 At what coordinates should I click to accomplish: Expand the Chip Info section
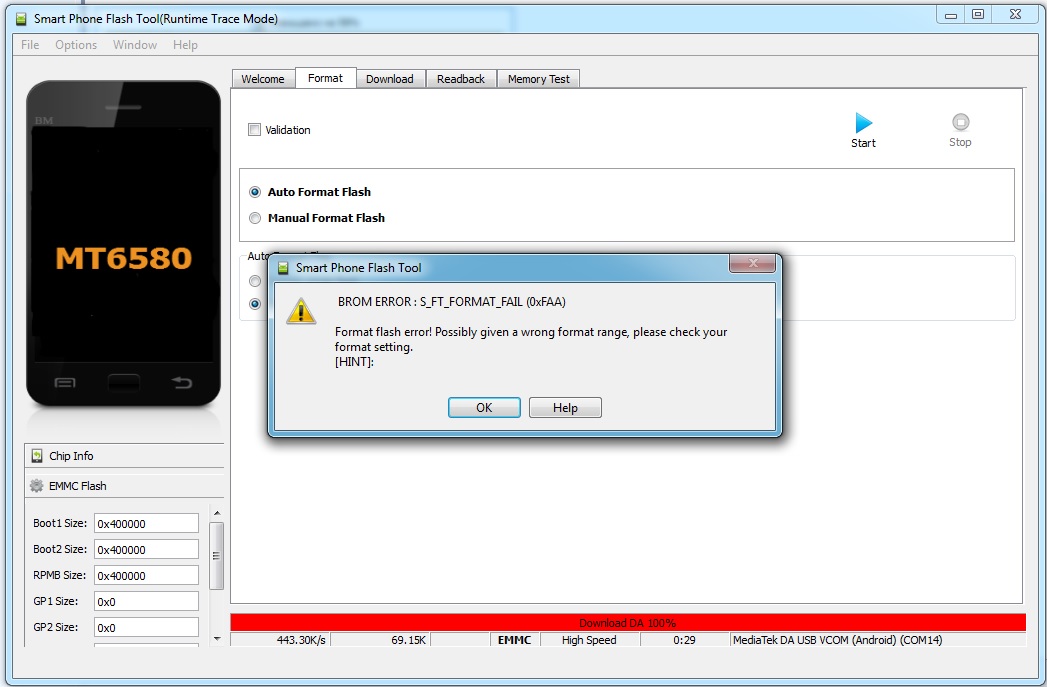coord(124,456)
